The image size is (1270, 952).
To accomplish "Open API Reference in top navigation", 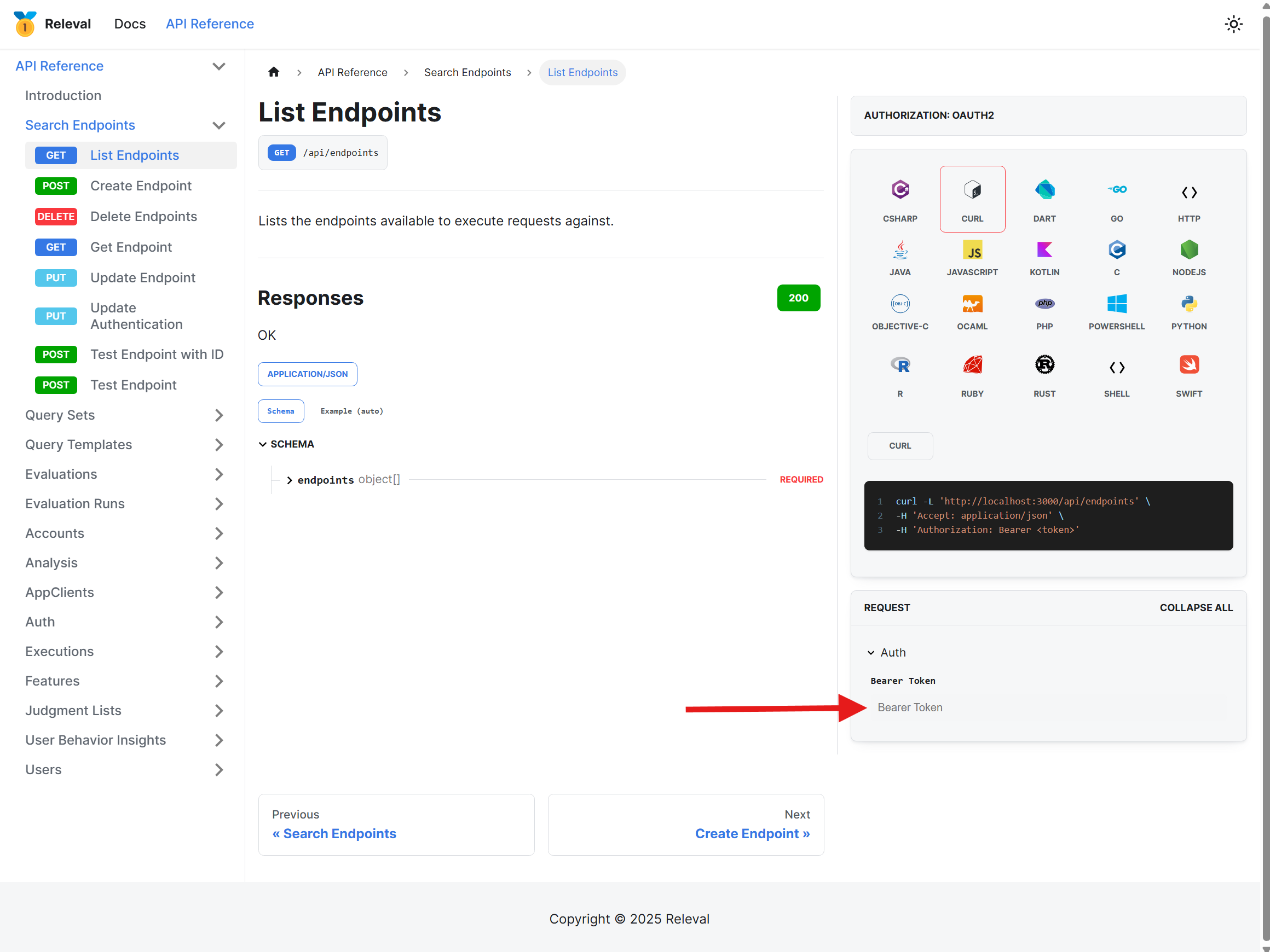I will (210, 24).
